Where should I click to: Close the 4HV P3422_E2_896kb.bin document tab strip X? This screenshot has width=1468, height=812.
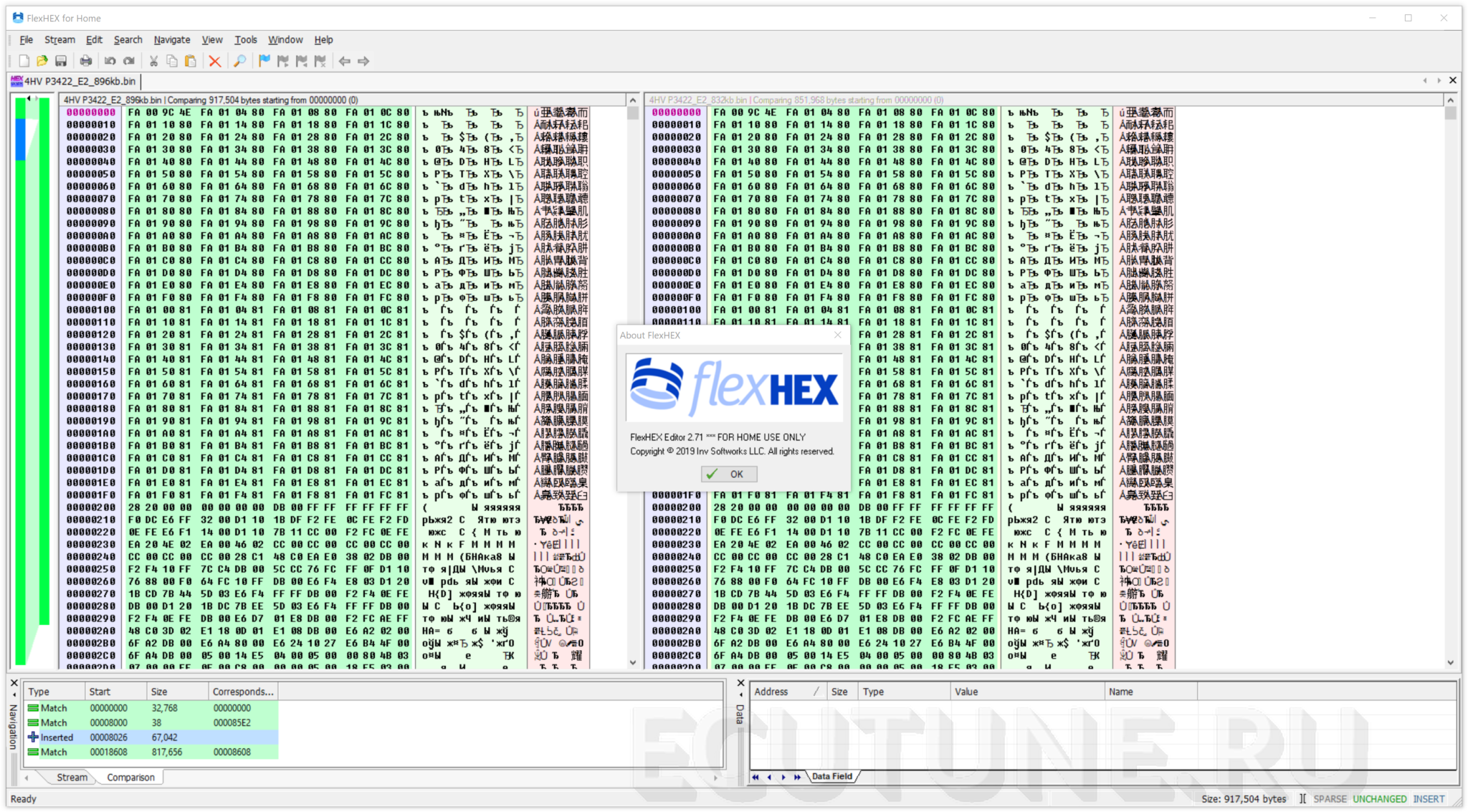coord(1453,80)
